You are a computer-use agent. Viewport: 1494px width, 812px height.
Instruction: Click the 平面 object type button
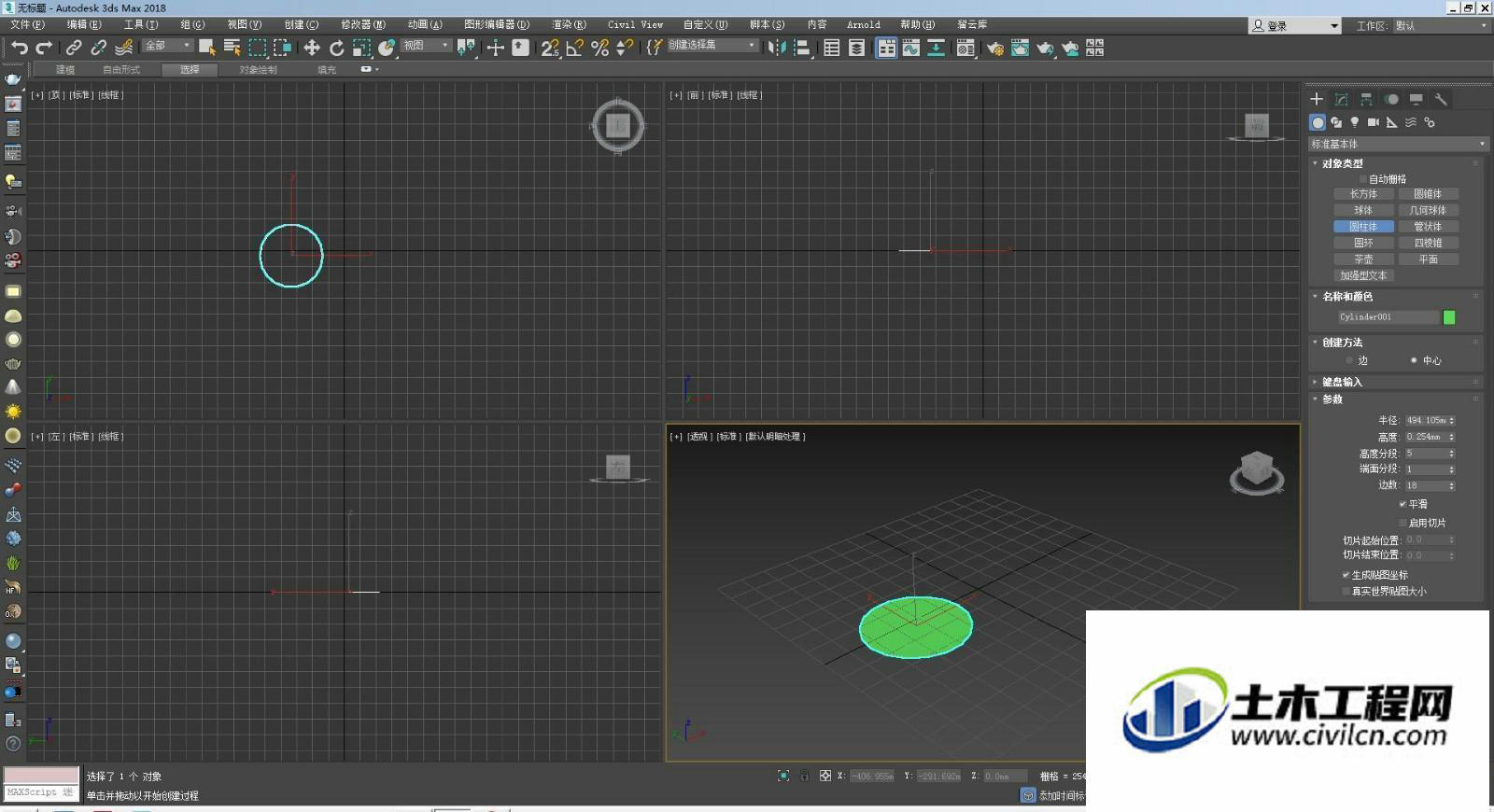pos(1428,259)
